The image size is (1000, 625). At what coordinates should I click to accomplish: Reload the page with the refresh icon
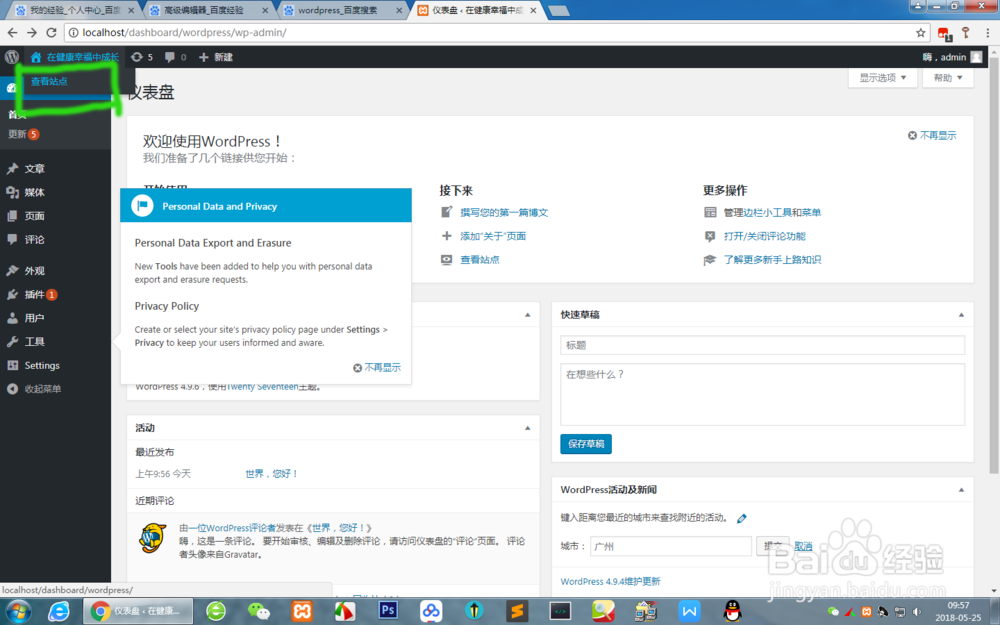(x=52, y=33)
